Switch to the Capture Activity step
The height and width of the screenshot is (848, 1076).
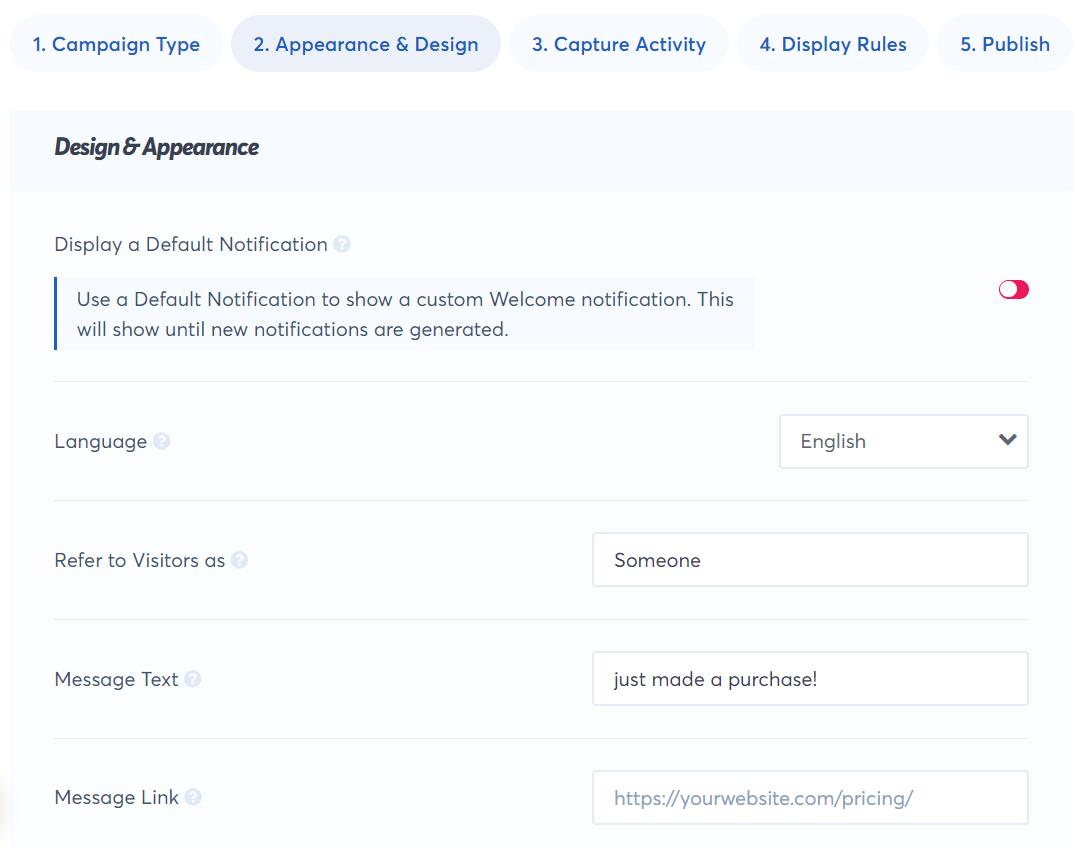coord(618,43)
